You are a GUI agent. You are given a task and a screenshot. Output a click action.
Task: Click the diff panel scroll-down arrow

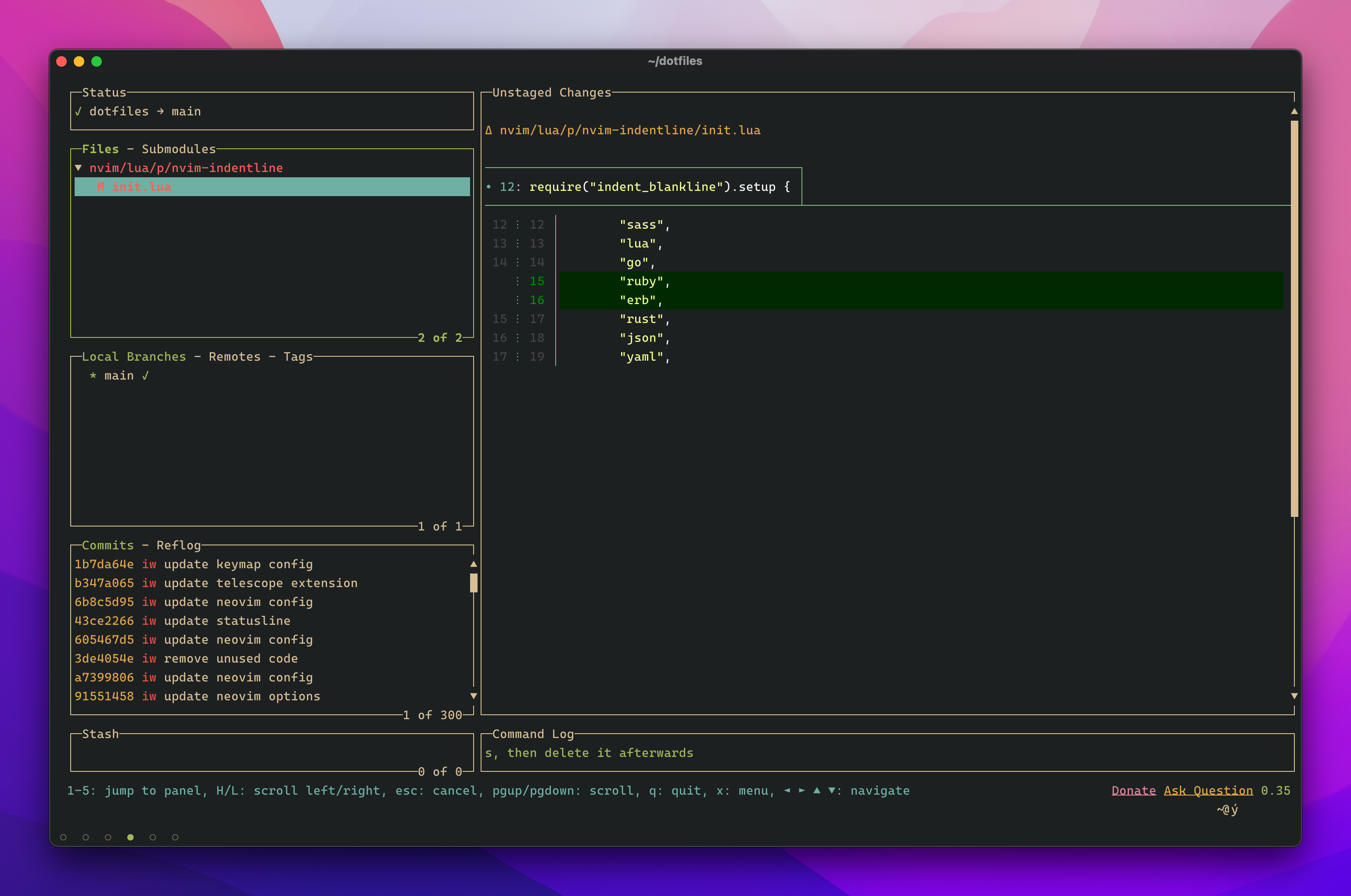tap(1294, 696)
